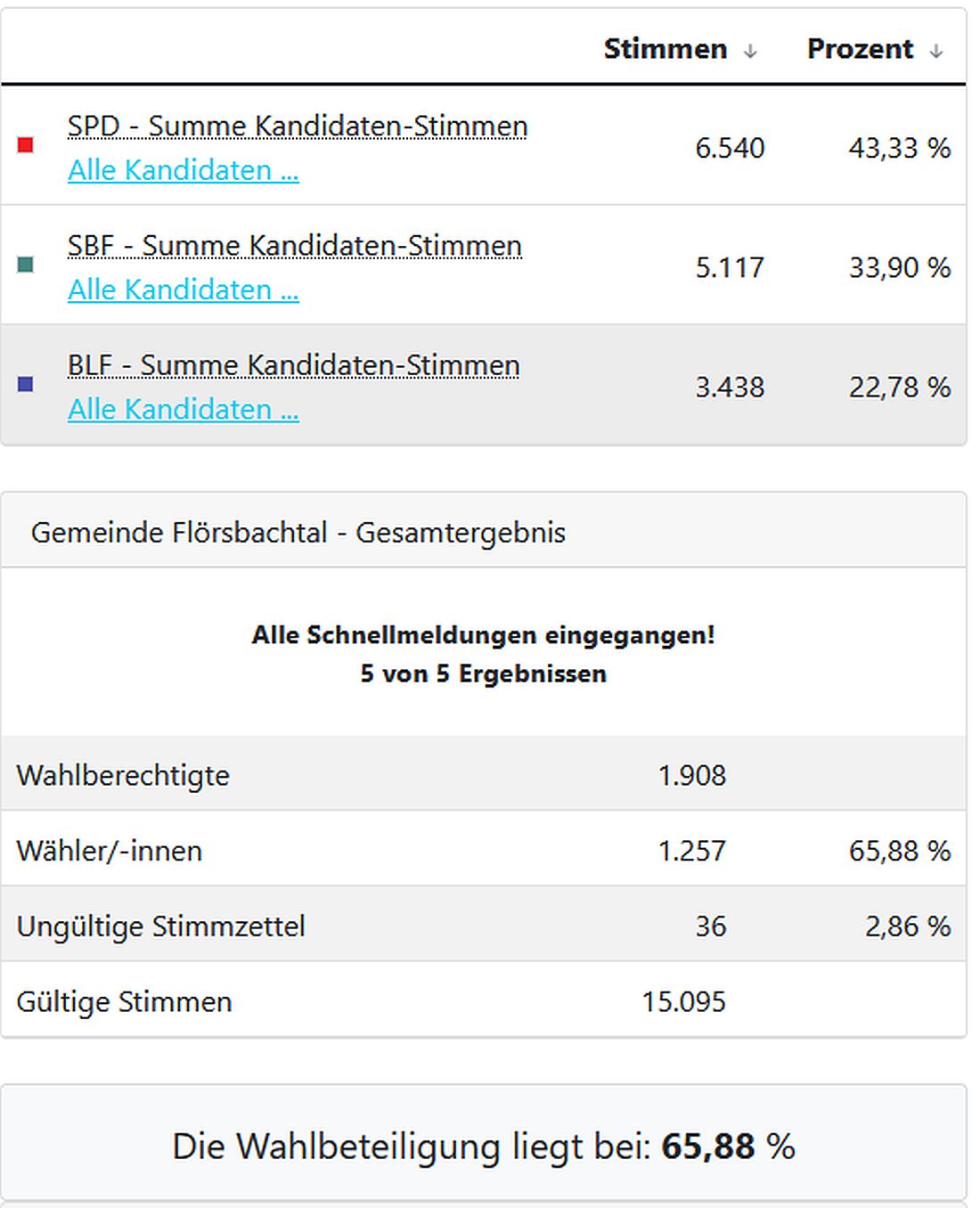Click the Wahlbeteiligung 65,88 % banner
This screenshot has height=1208, width=980.
point(486,1147)
